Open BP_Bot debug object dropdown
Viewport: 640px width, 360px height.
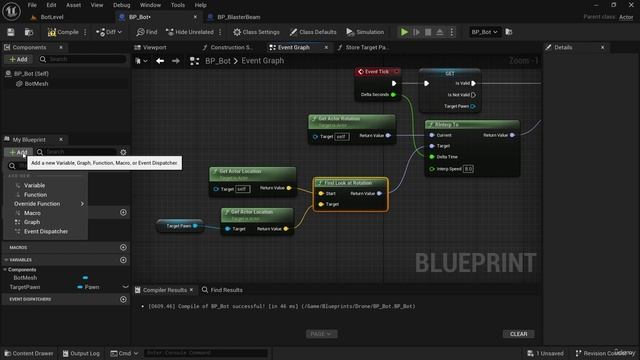484,32
